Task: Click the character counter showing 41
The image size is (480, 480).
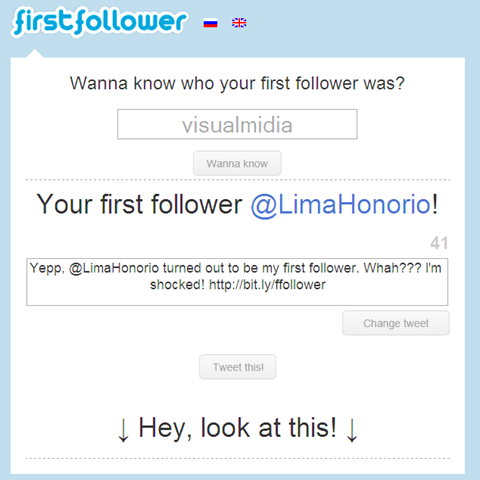Action: [x=439, y=243]
